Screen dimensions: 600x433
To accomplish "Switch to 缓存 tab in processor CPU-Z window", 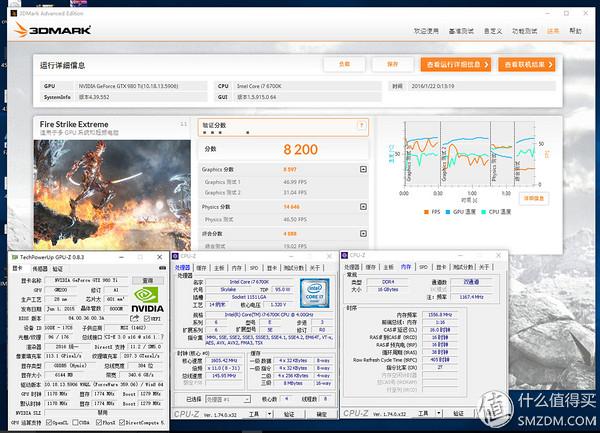I will (x=201, y=268).
